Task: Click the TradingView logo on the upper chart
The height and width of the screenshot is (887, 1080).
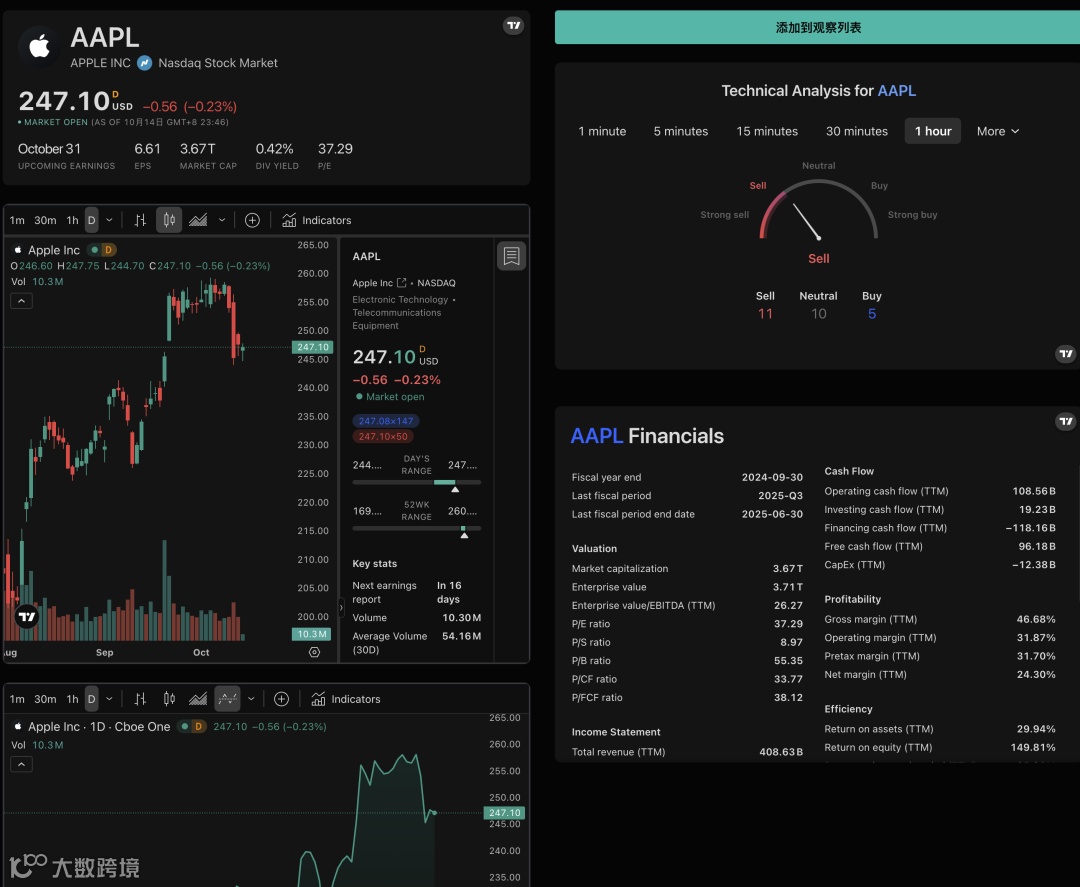Action: click(27, 616)
